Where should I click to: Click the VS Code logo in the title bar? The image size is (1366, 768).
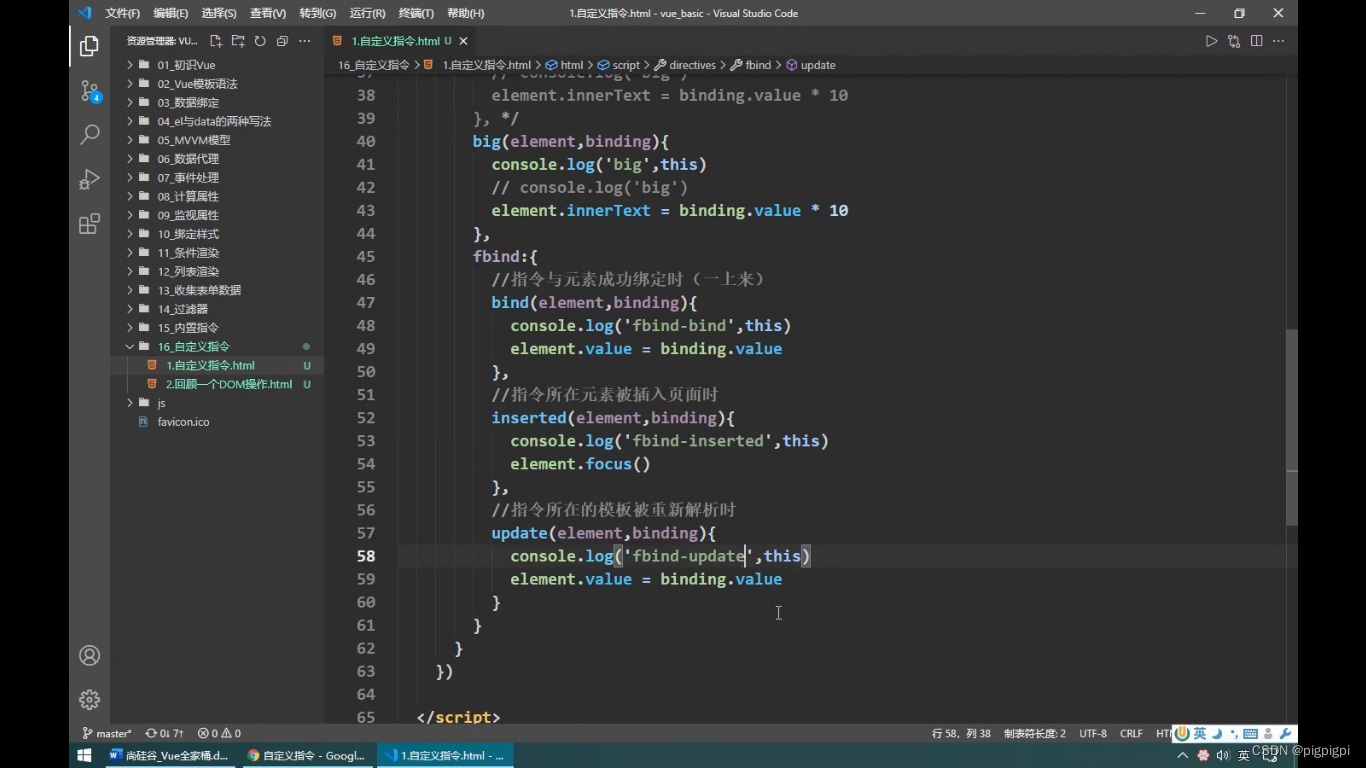pos(84,13)
